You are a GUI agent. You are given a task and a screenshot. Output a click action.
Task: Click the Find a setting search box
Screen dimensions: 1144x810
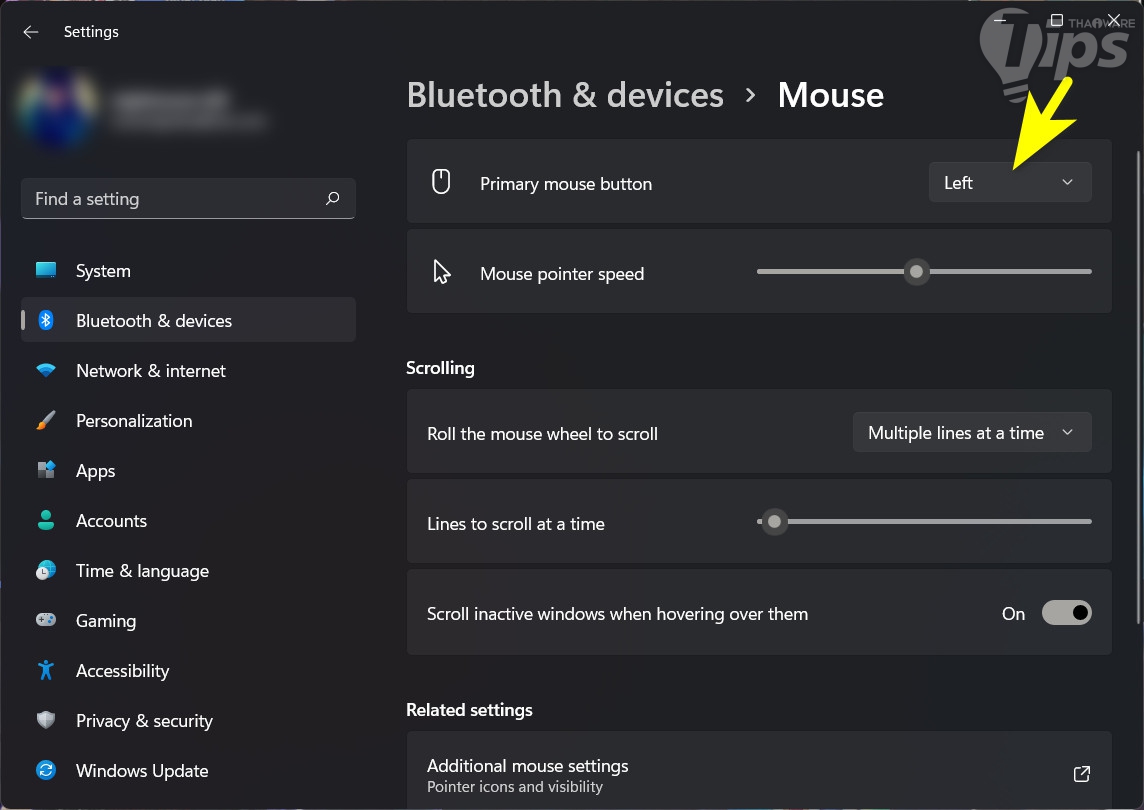pos(175,199)
